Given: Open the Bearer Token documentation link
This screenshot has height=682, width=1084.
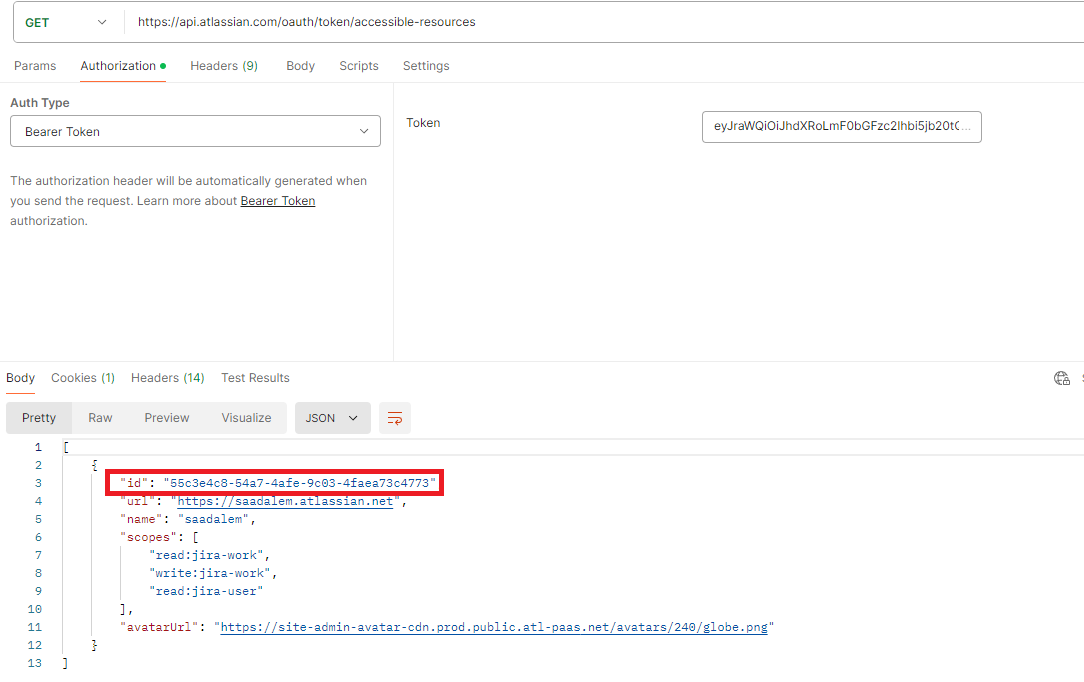Looking at the screenshot, I should pyautogui.click(x=277, y=200).
